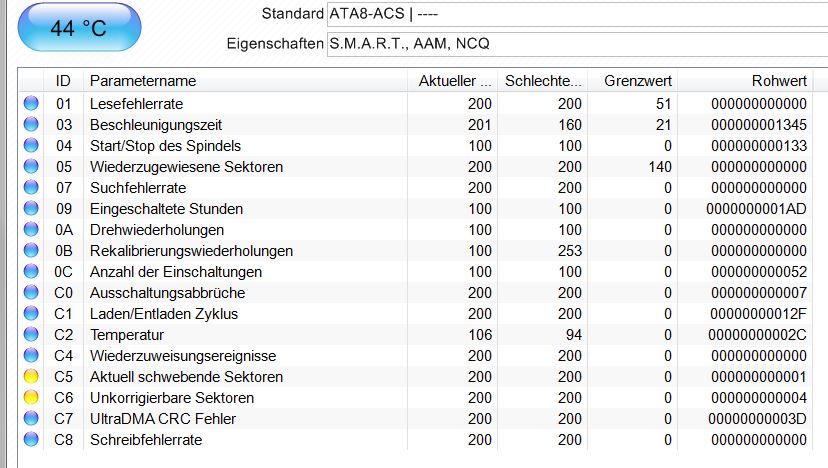Click the yellow status icon for Aktuell schwebende Sektoren
The height and width of the screenshot is (468, 828).
[x=30, y=377]
